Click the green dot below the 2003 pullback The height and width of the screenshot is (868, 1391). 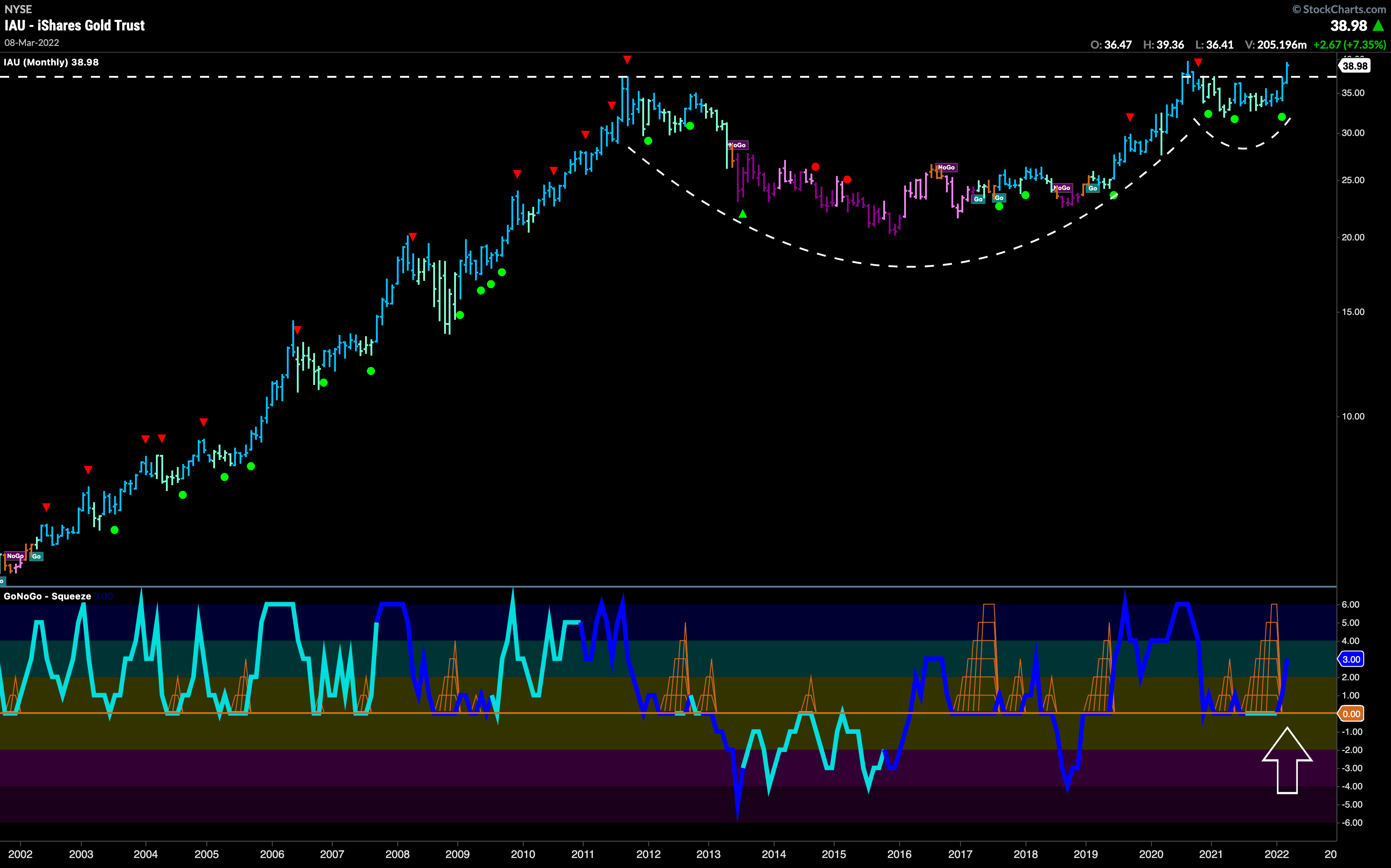(x=114, y=530)
